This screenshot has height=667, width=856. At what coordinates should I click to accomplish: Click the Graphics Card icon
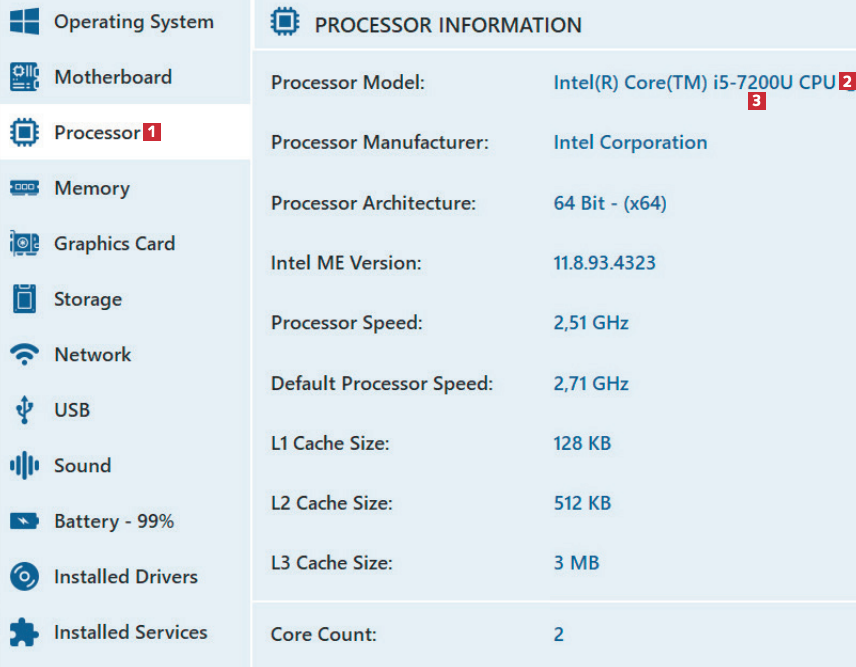click(x=24, y=243)
